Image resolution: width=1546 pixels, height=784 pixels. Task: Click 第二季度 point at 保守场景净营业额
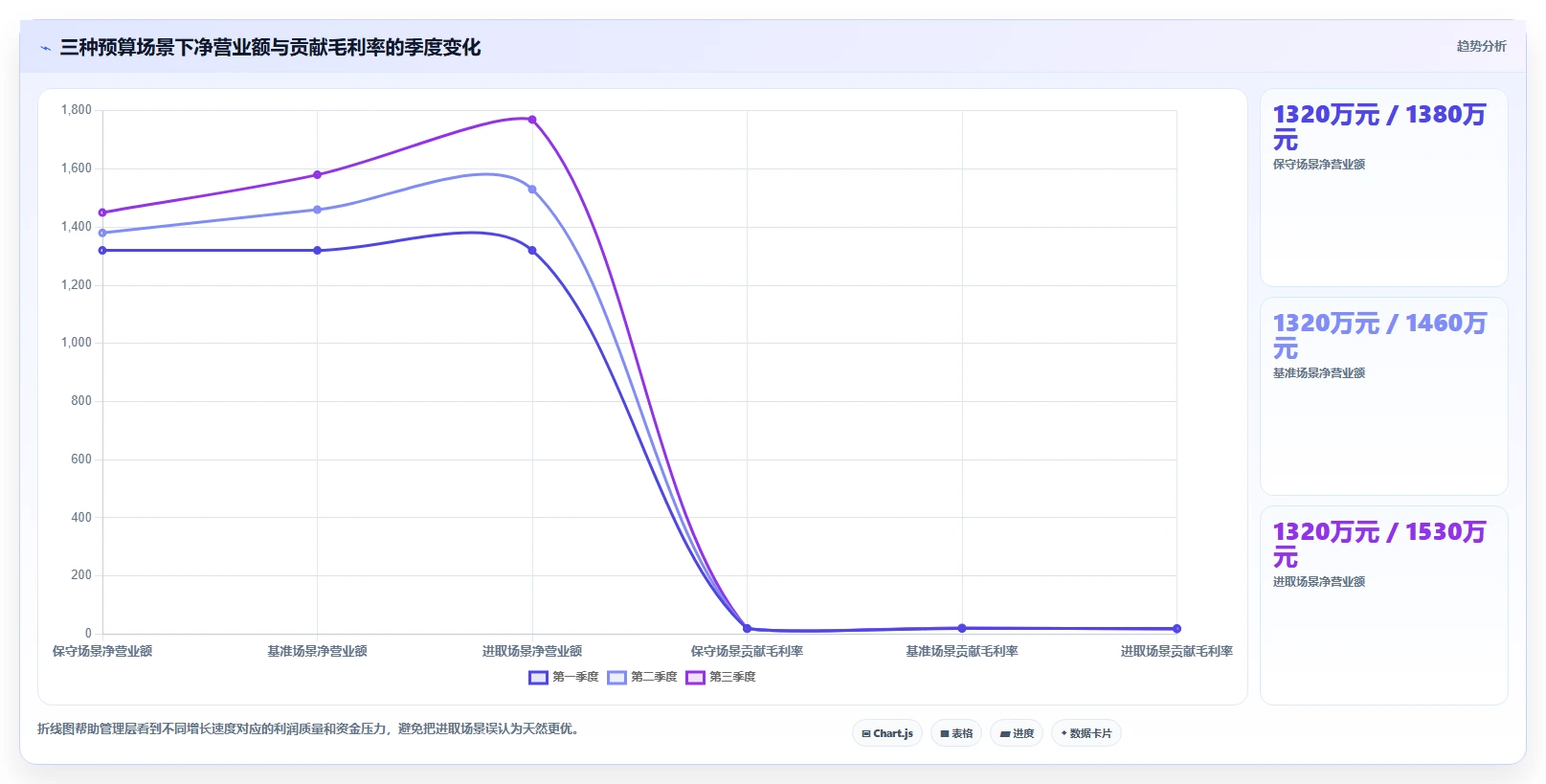point(102,233)
